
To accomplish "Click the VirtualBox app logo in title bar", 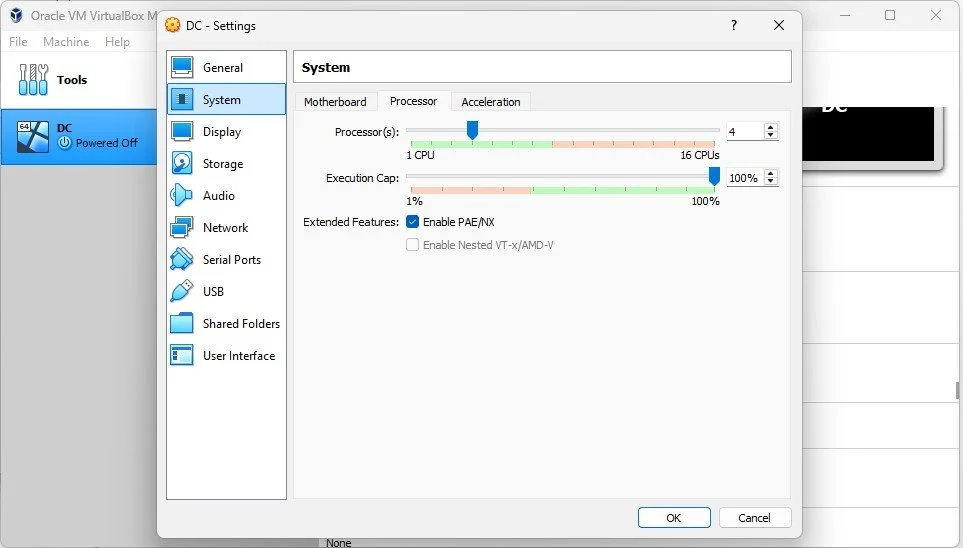I will [16, 15].
